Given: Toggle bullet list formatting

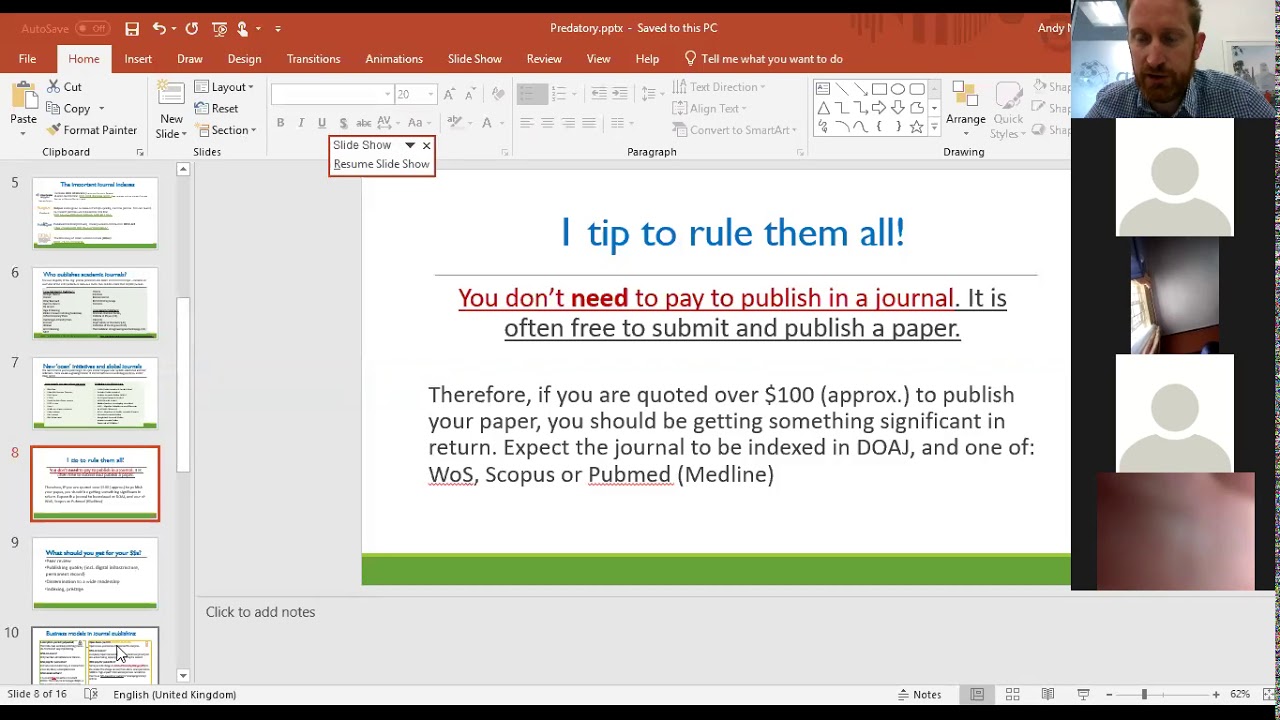Looking at the screenshot, I should click(531, 94).
